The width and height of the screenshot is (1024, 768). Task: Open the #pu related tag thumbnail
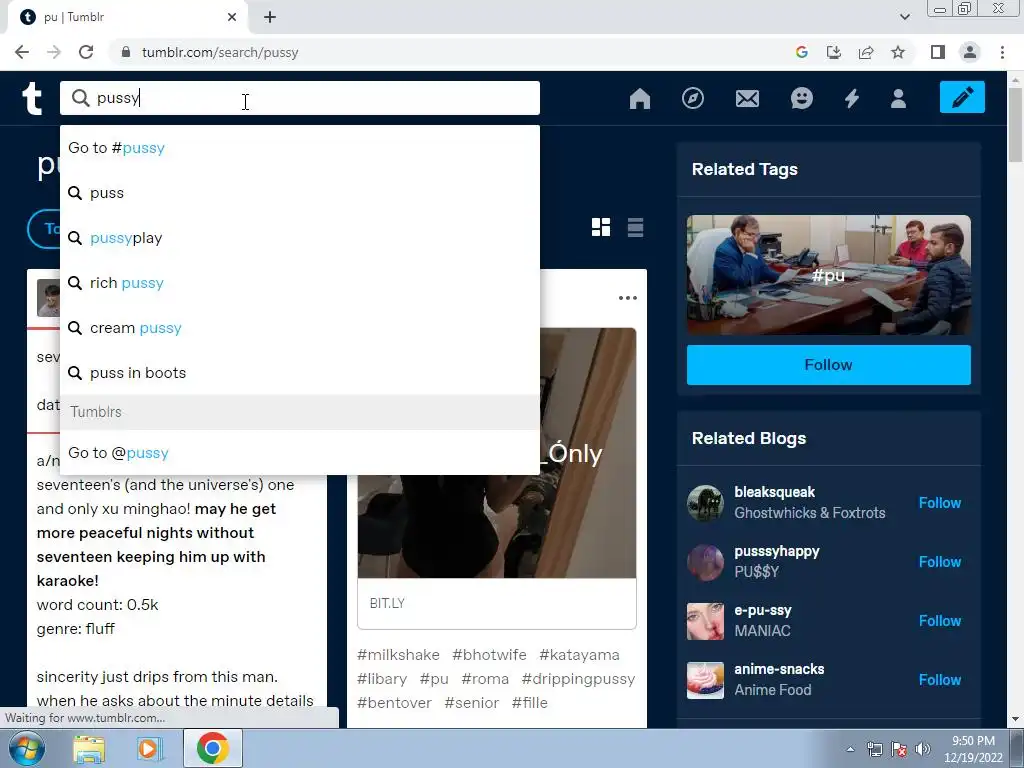pyautogui.click(x=829, y=275)
